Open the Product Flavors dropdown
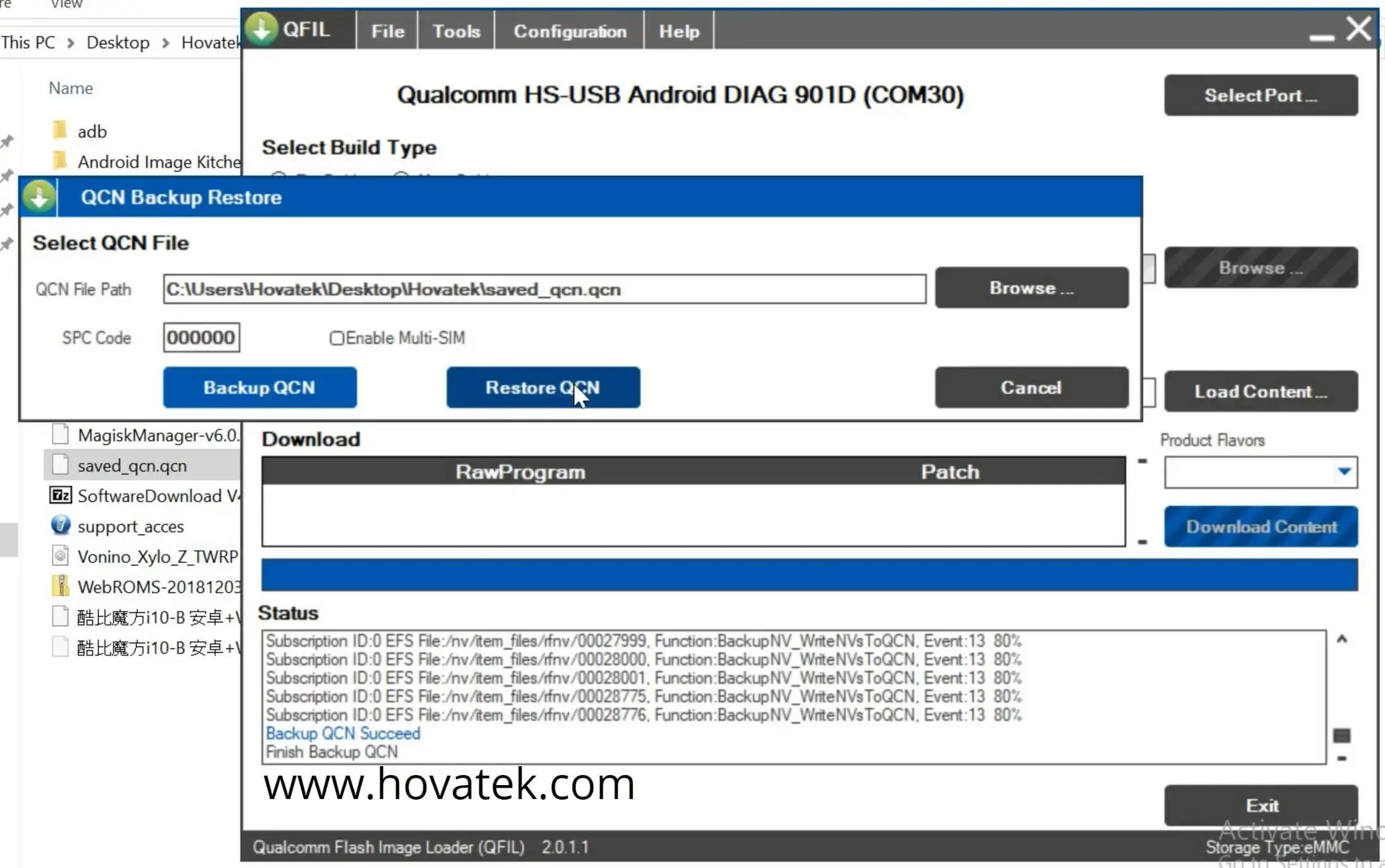Viewport: 1385px width, 868px height. (1344, 473)
